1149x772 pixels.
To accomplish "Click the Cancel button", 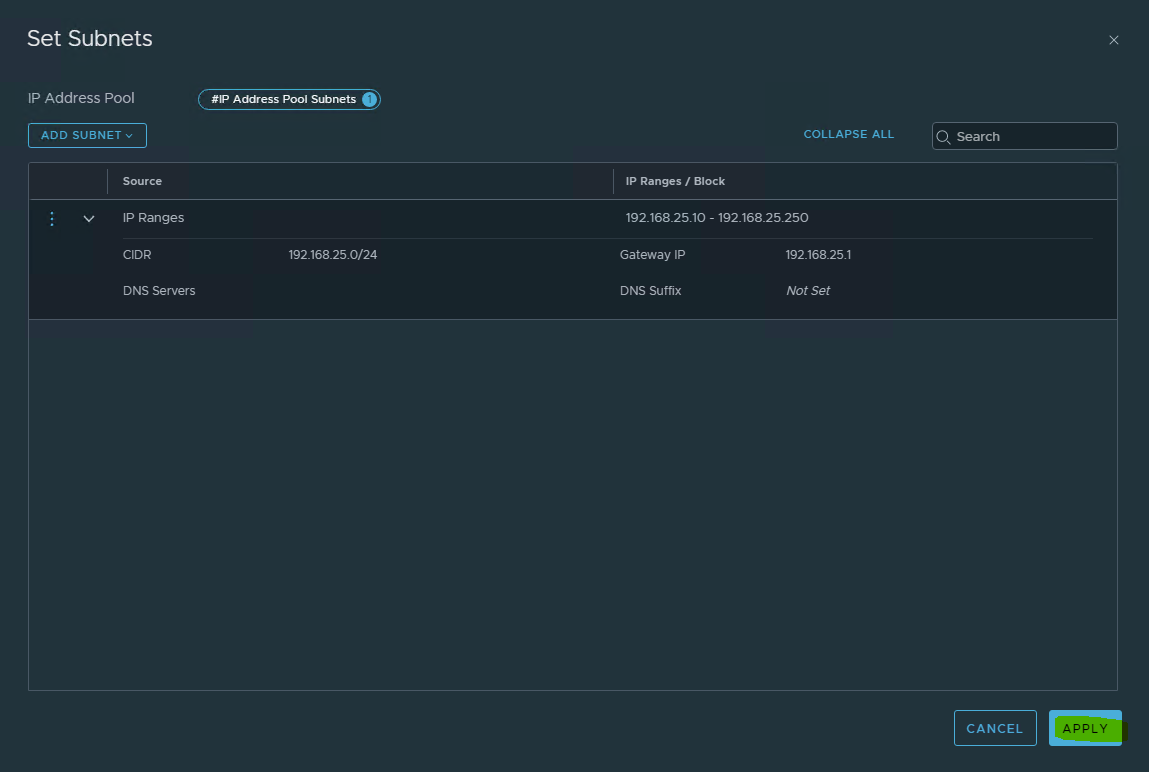I will tap(995, 728).
